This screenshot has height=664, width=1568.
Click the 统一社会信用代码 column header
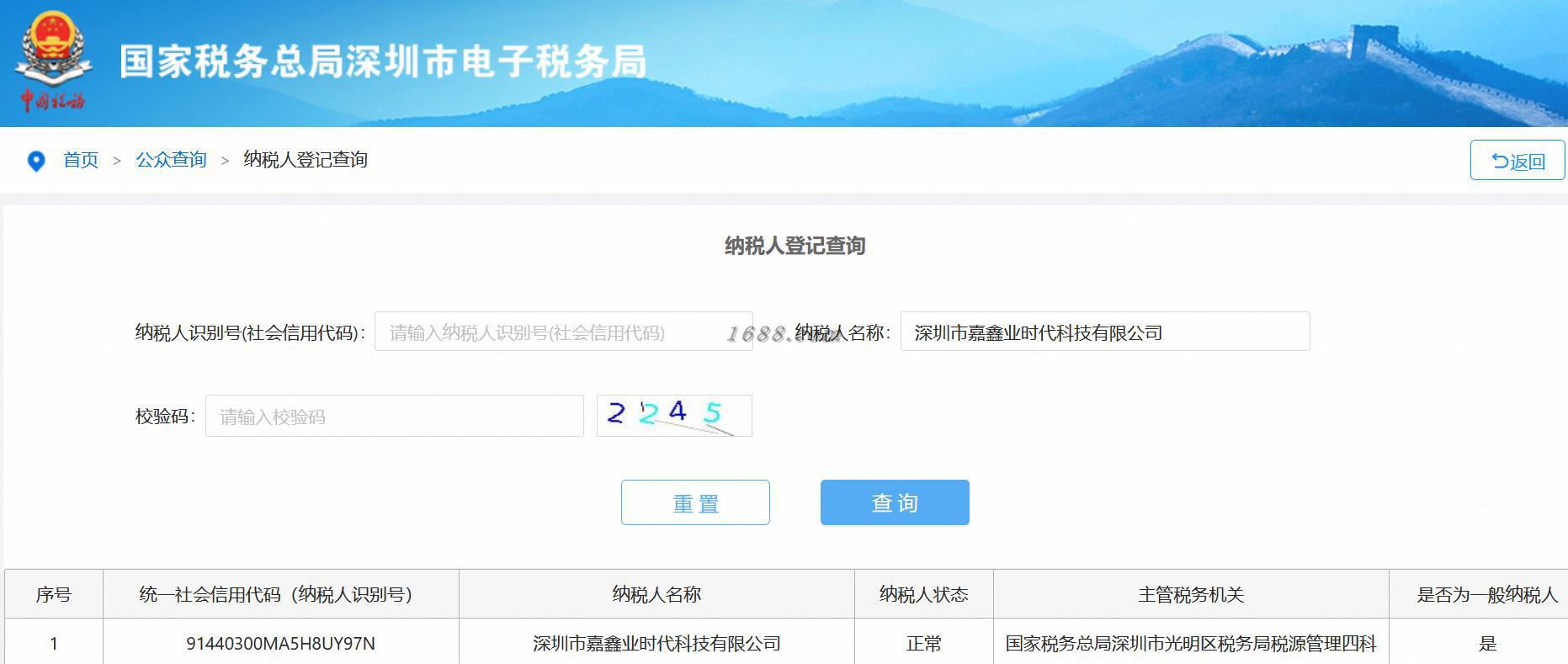280,594
